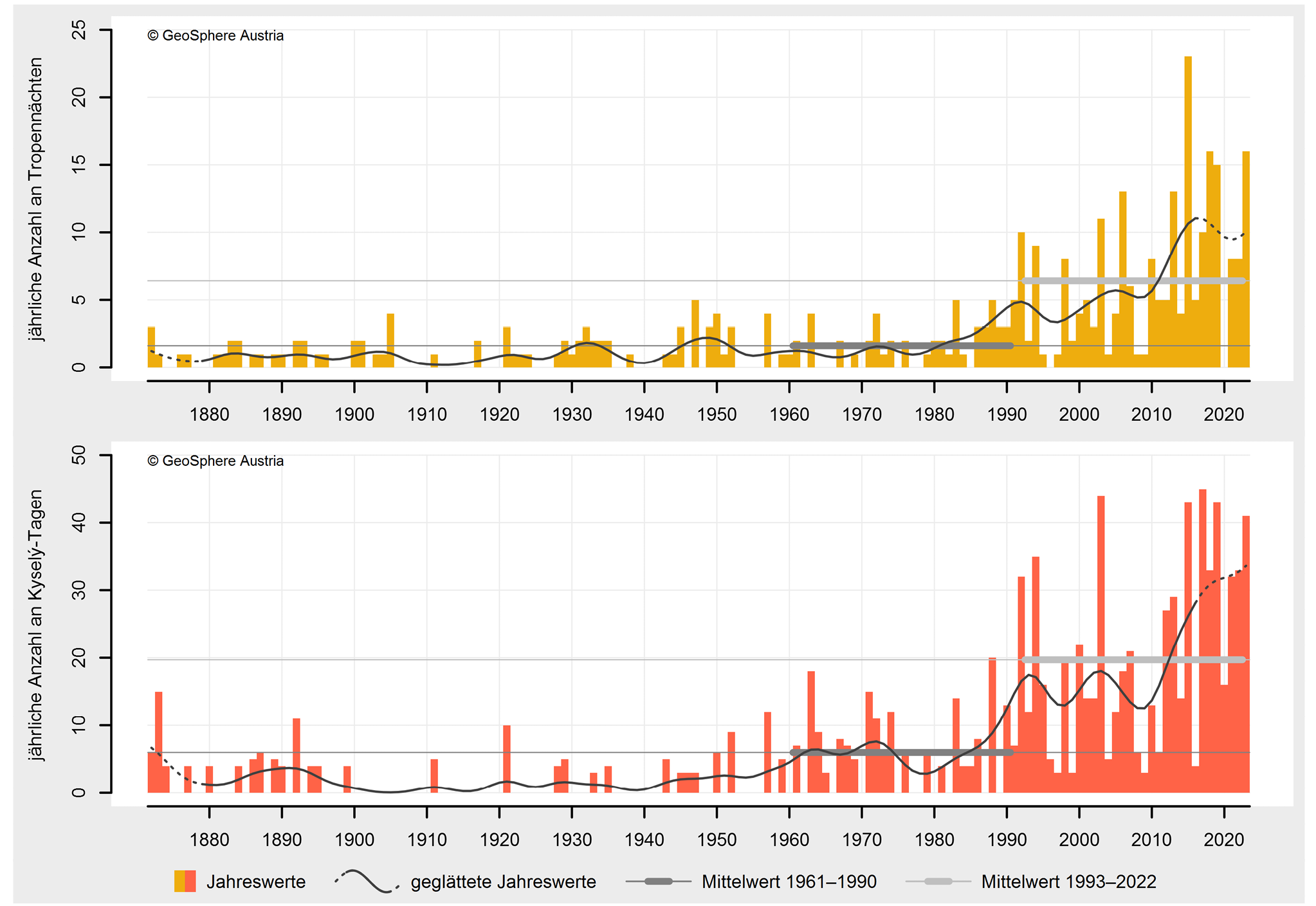The width and height of the screenshot is (1316, 906).
Task: Click the bottom chart y-axis title Kyselý-Tagen
Action: click(35, 624)
